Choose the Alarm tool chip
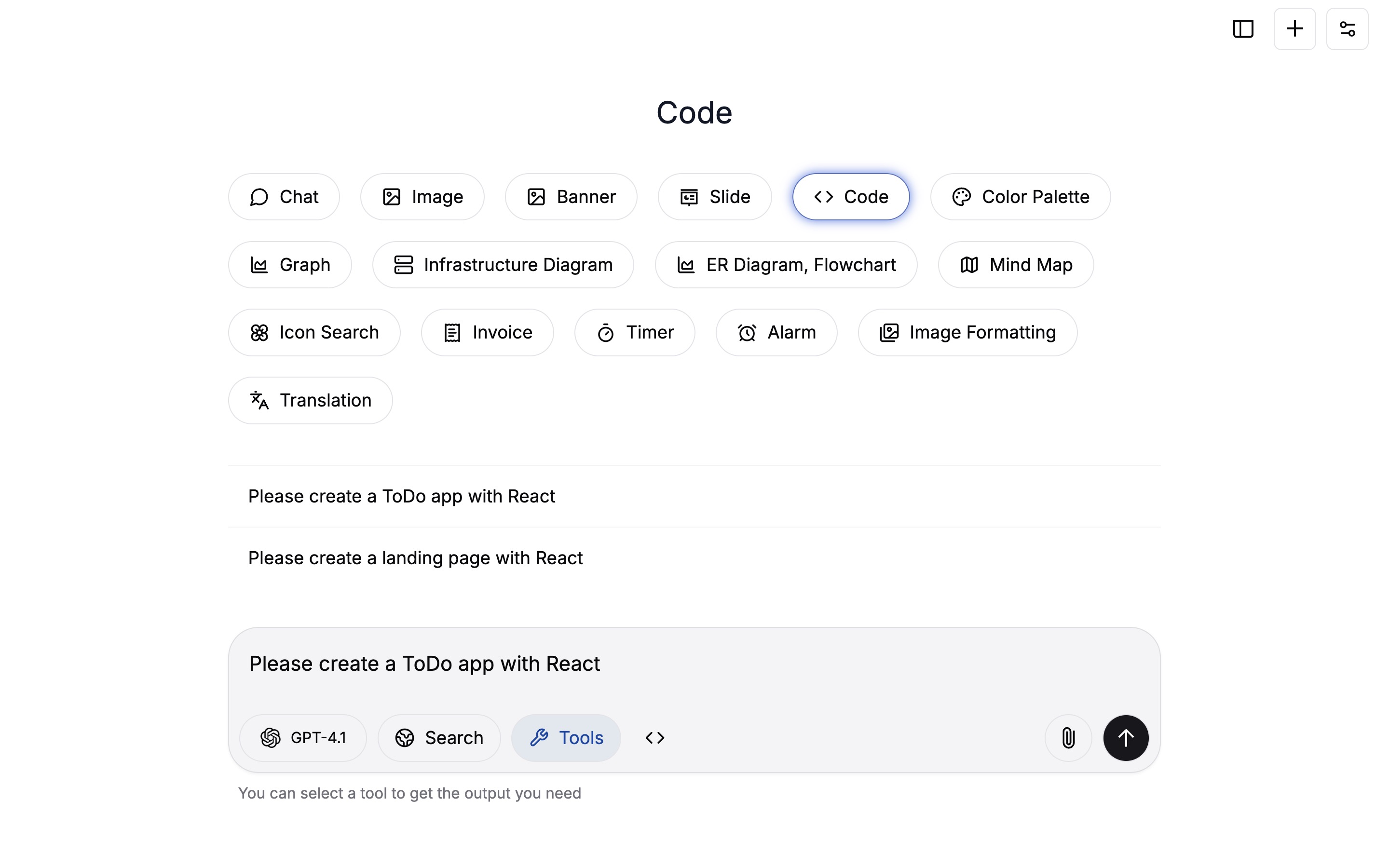 [776, 332]
